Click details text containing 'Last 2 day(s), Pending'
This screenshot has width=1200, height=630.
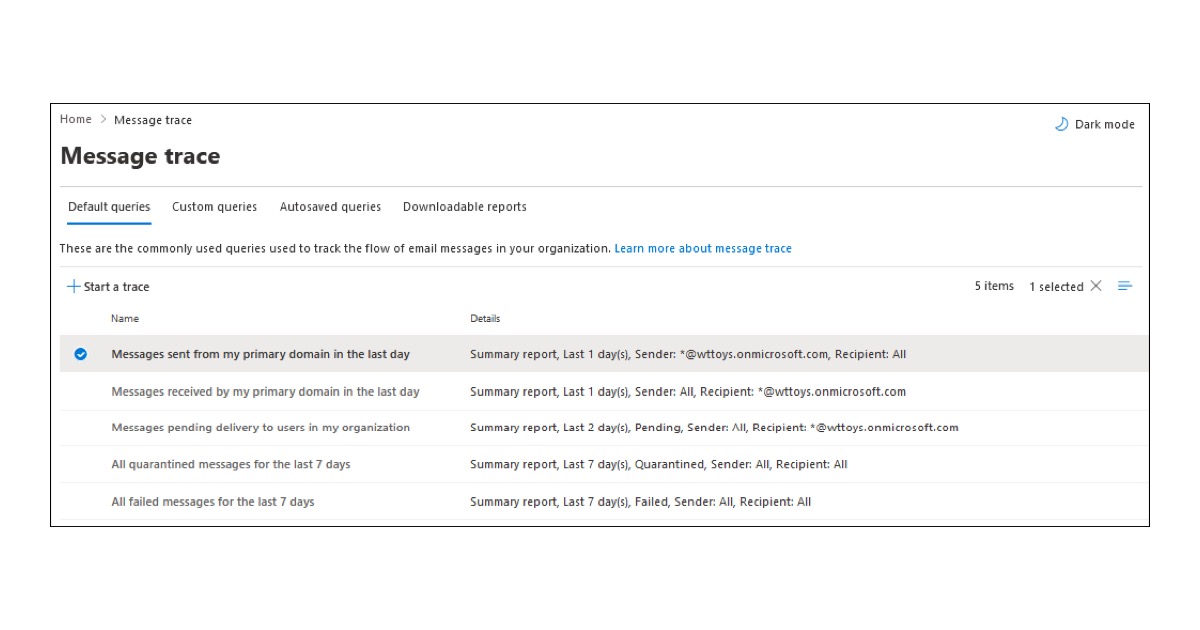[714, 427]
